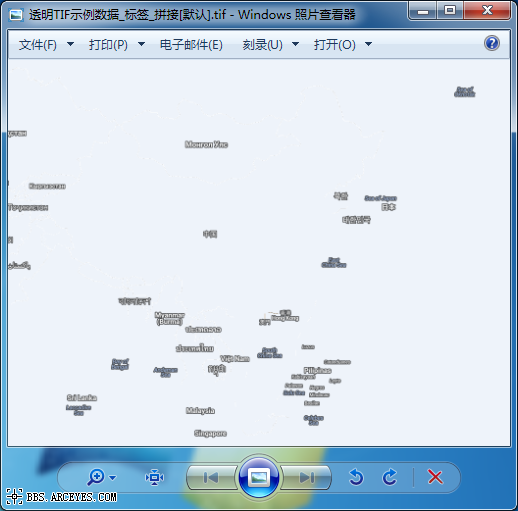The width and height of the screenshot is (518, 511).
Task: Click the photo viewer title bar icon
Action: (16, 15)
